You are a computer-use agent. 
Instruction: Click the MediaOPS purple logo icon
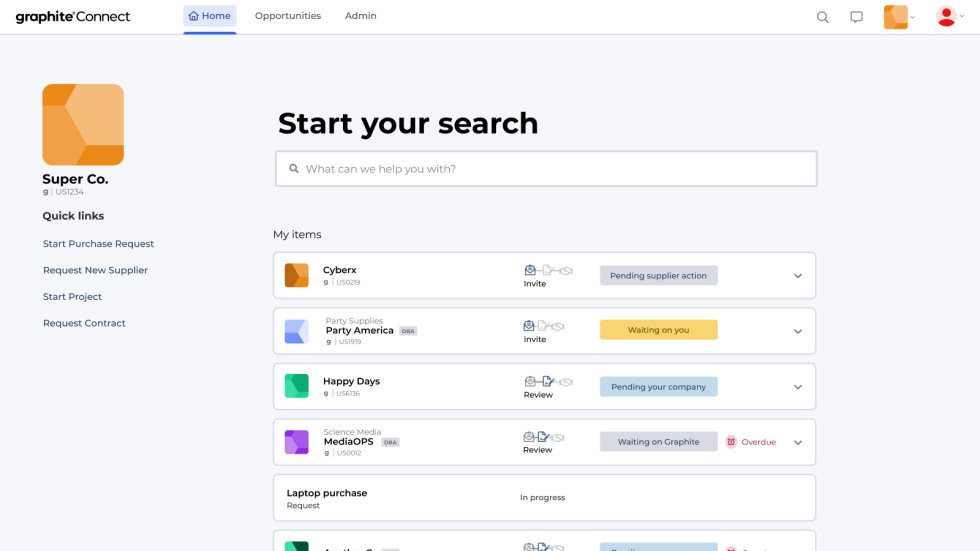coord(296,442)
